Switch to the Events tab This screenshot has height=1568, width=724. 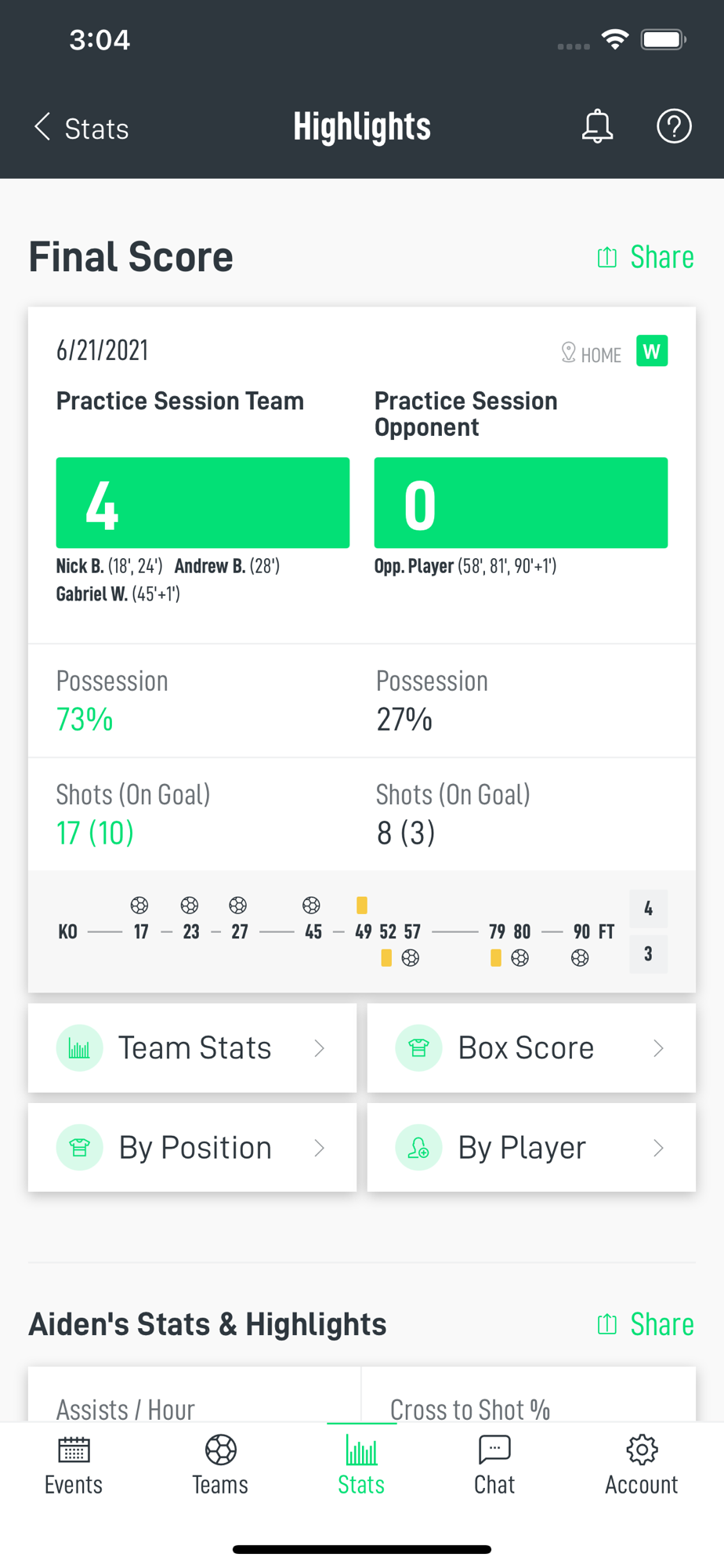tap(74, 1466)
